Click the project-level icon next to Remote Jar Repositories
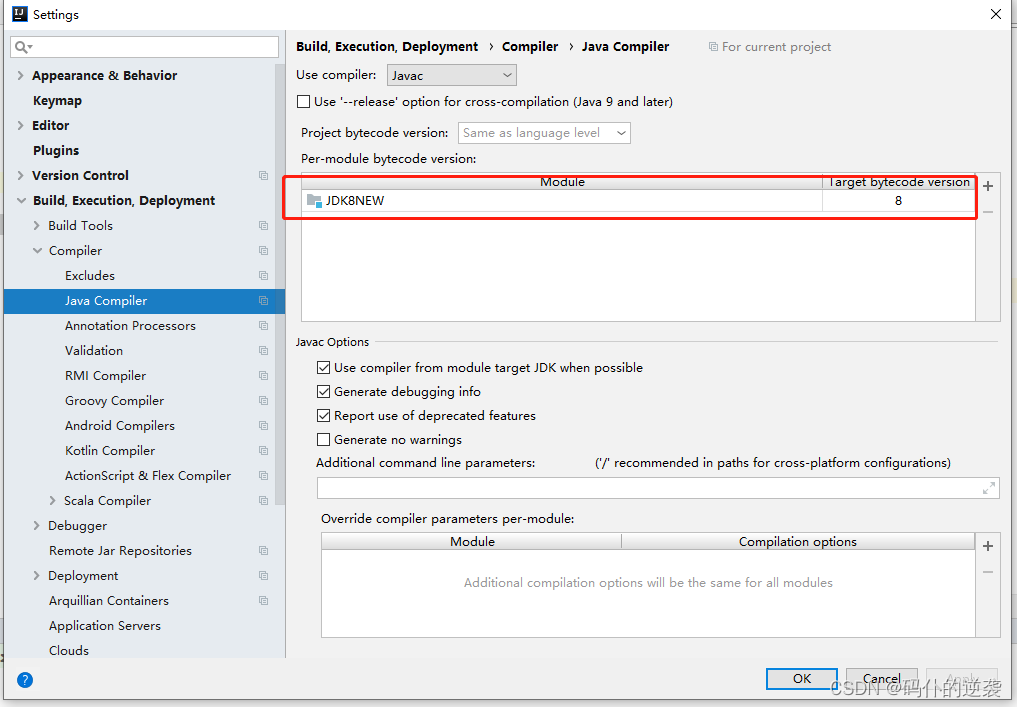Viewport: 1017px width, 707px height. 263,550
